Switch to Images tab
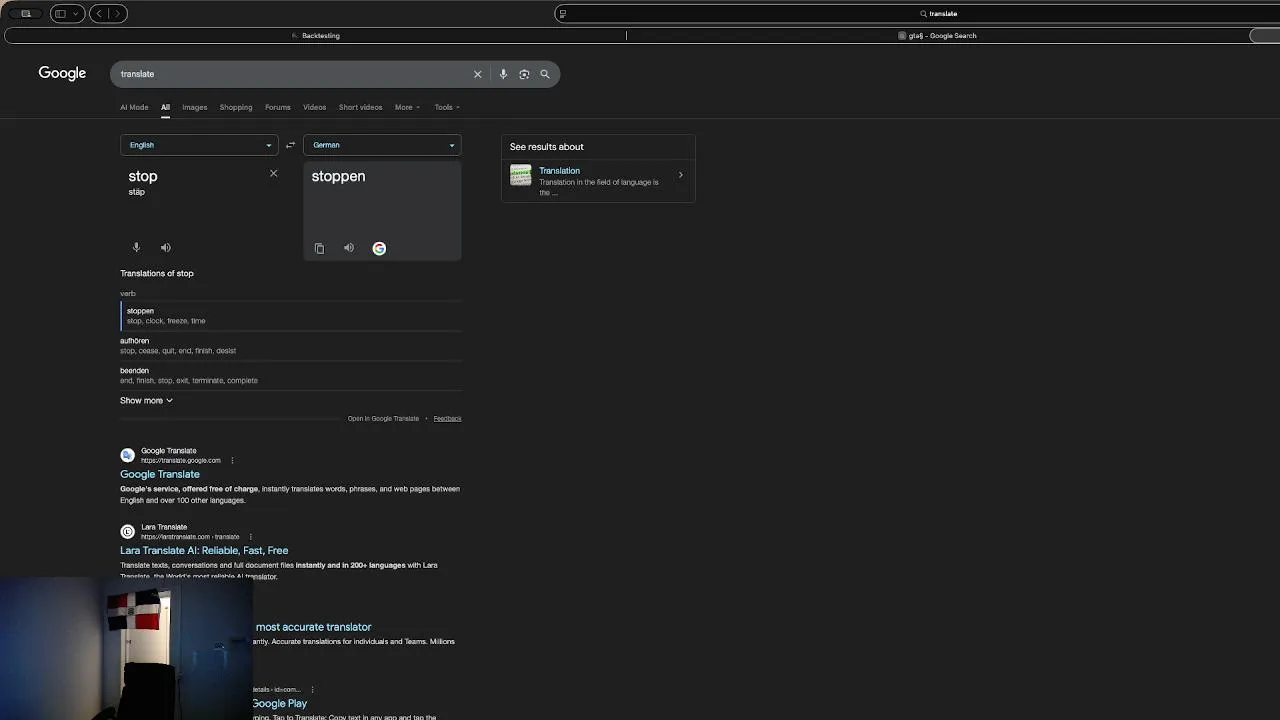The width and height of the screenshot is (1280, 720). coord(194,107)
